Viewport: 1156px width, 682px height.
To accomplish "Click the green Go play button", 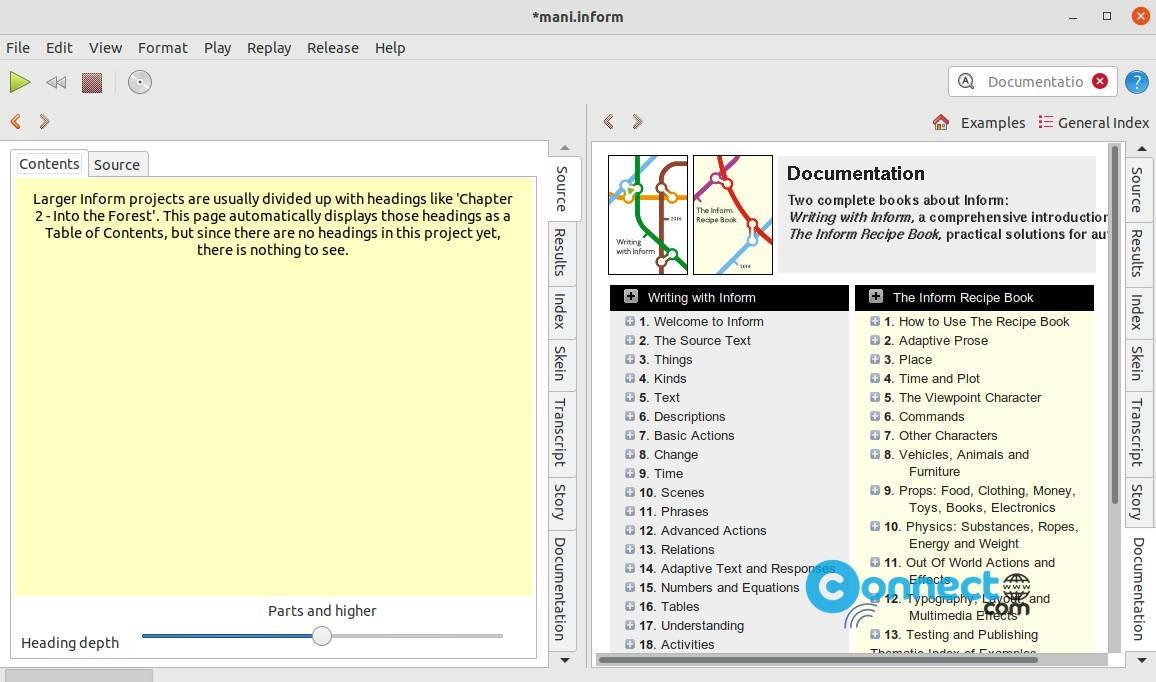I will coord(20,82).
